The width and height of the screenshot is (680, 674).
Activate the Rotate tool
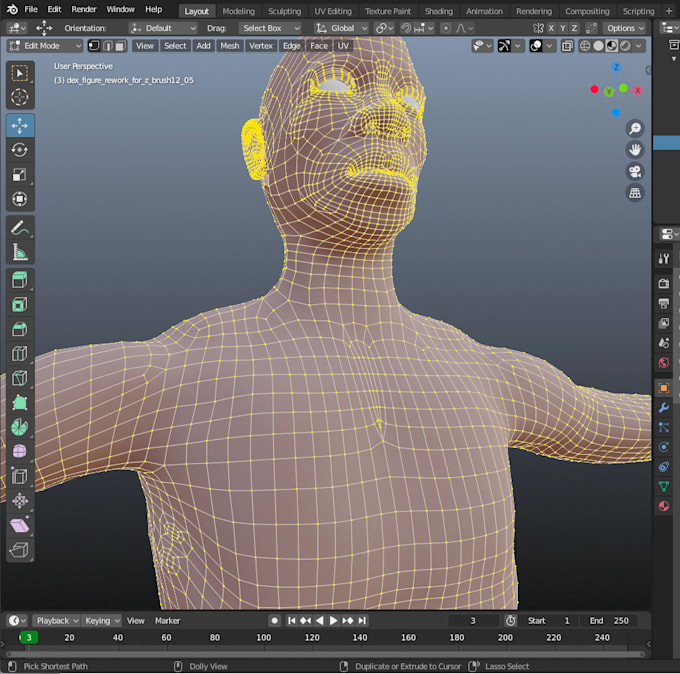(x=20, y=150)
